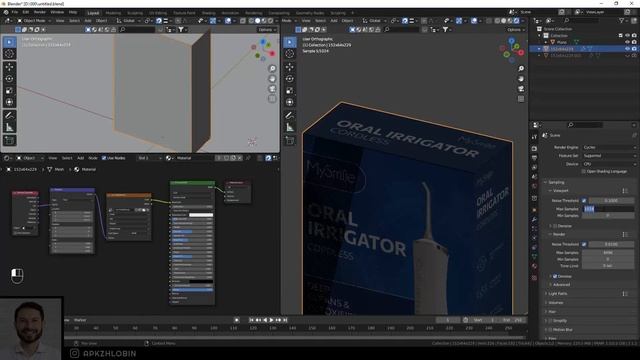Select the Rotate tool in left viewport
This screenshot has width=640, height=360.
9,78
